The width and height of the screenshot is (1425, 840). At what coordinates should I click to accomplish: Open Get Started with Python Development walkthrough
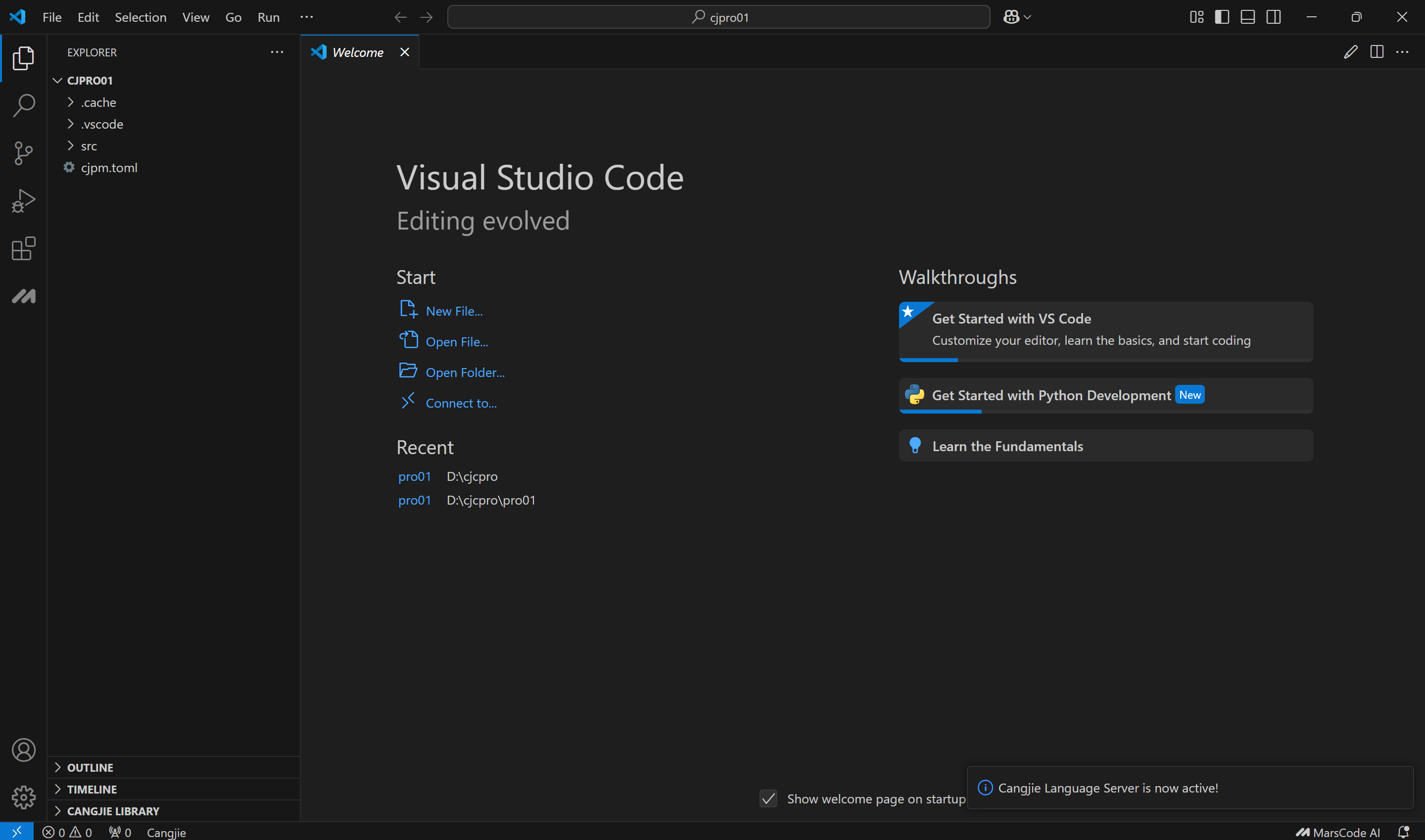point(1106,395)
